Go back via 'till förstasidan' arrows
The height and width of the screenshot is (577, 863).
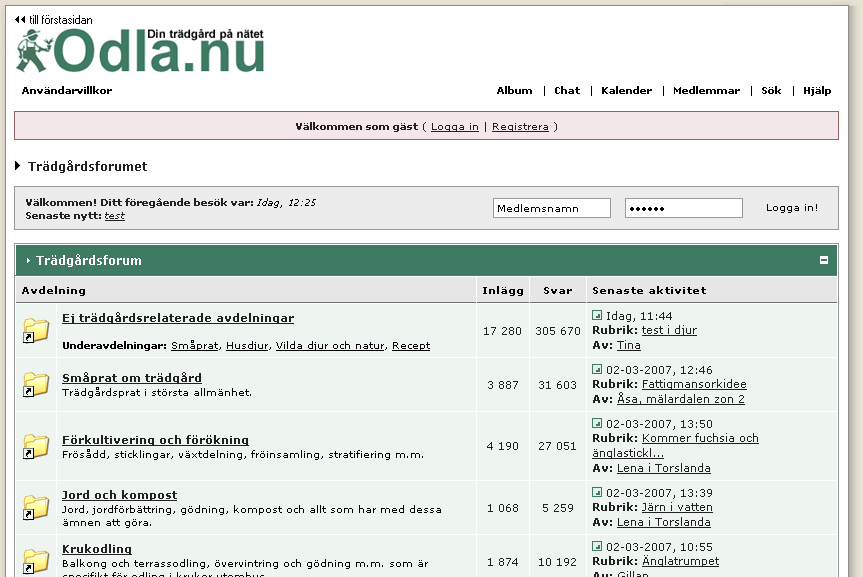tap(20, 19)
